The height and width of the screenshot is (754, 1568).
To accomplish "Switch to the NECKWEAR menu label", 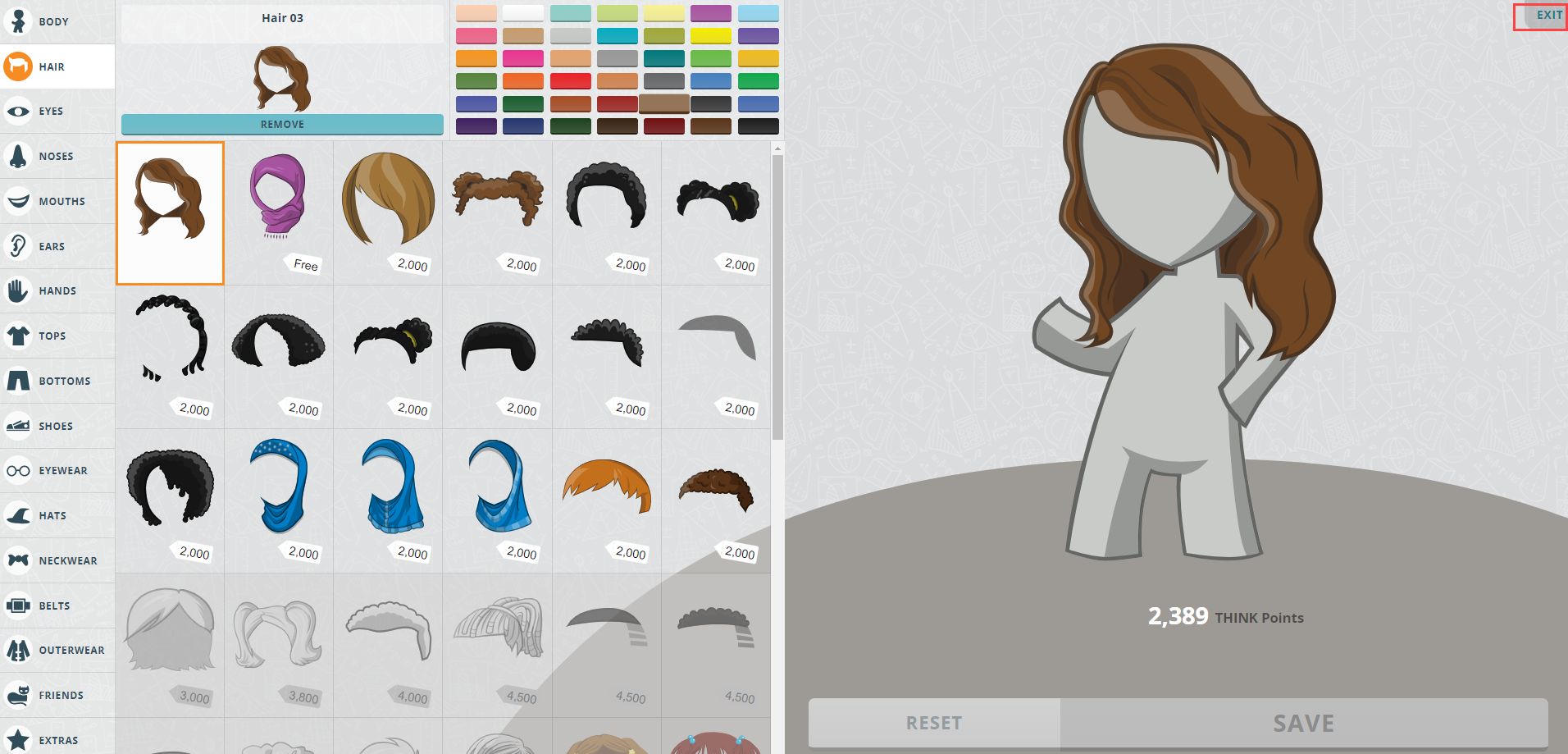I will tap(68, 561).
